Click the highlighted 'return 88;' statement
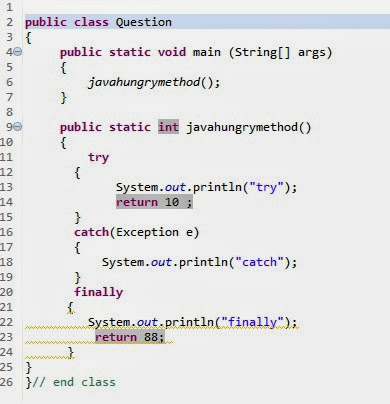The width and height of the screenshot is (390, 404). tap(130, 337)
